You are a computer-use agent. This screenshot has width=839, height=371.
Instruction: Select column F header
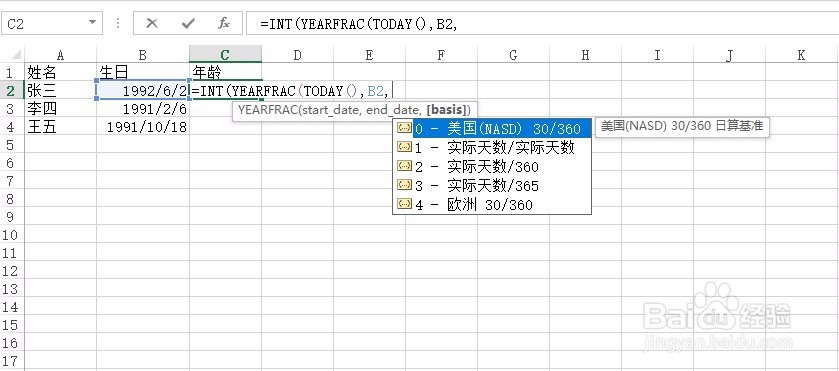(x=441, y=55)
